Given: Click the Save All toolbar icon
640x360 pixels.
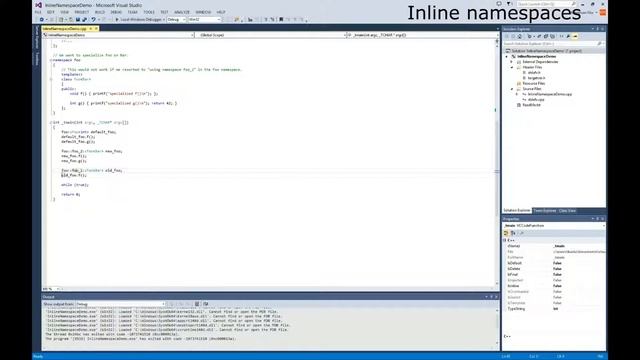Looking at the screenshot, I should pos(84,19).
